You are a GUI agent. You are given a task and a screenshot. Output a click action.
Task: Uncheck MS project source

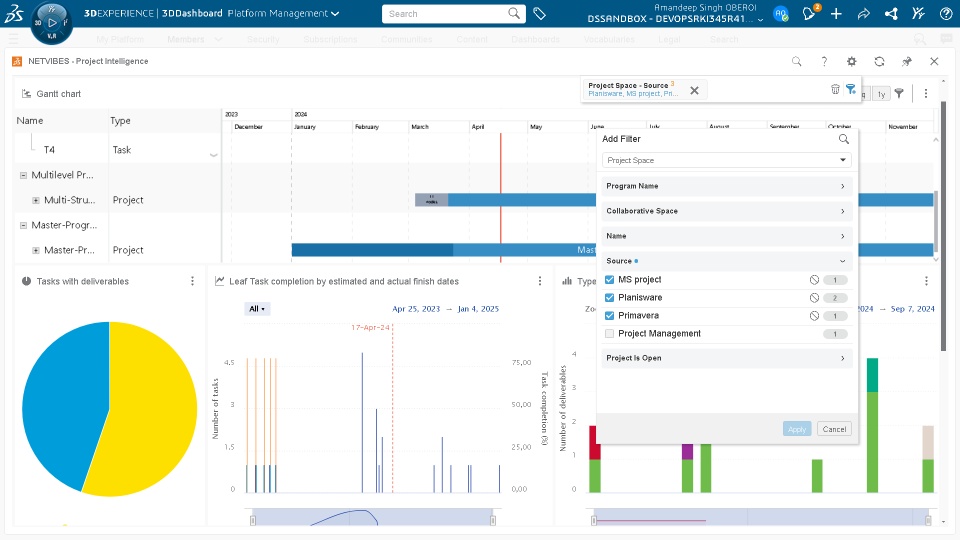[609, 280]
